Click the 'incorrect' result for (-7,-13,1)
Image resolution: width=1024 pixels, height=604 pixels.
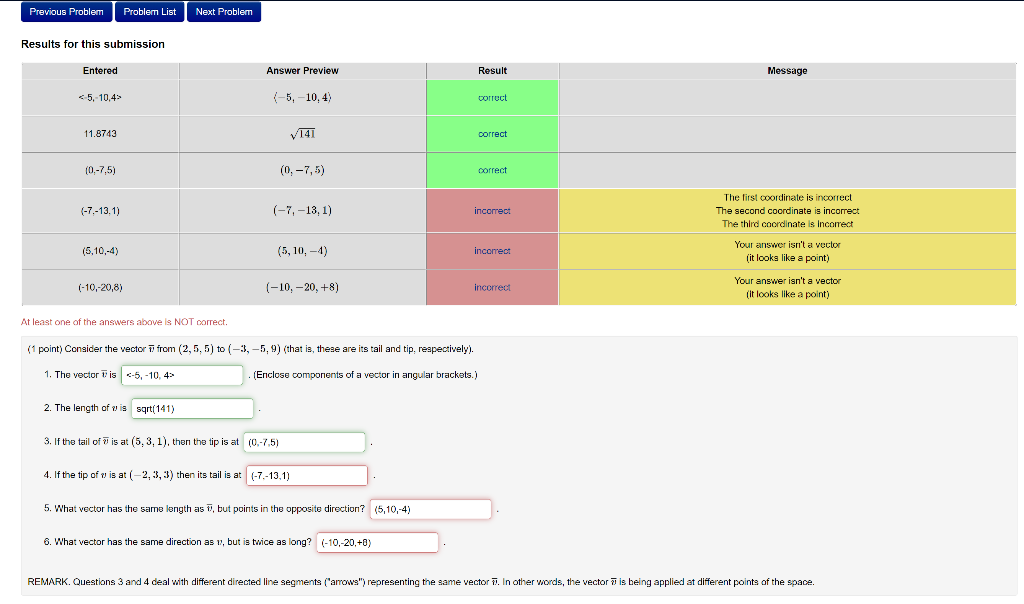492,211
